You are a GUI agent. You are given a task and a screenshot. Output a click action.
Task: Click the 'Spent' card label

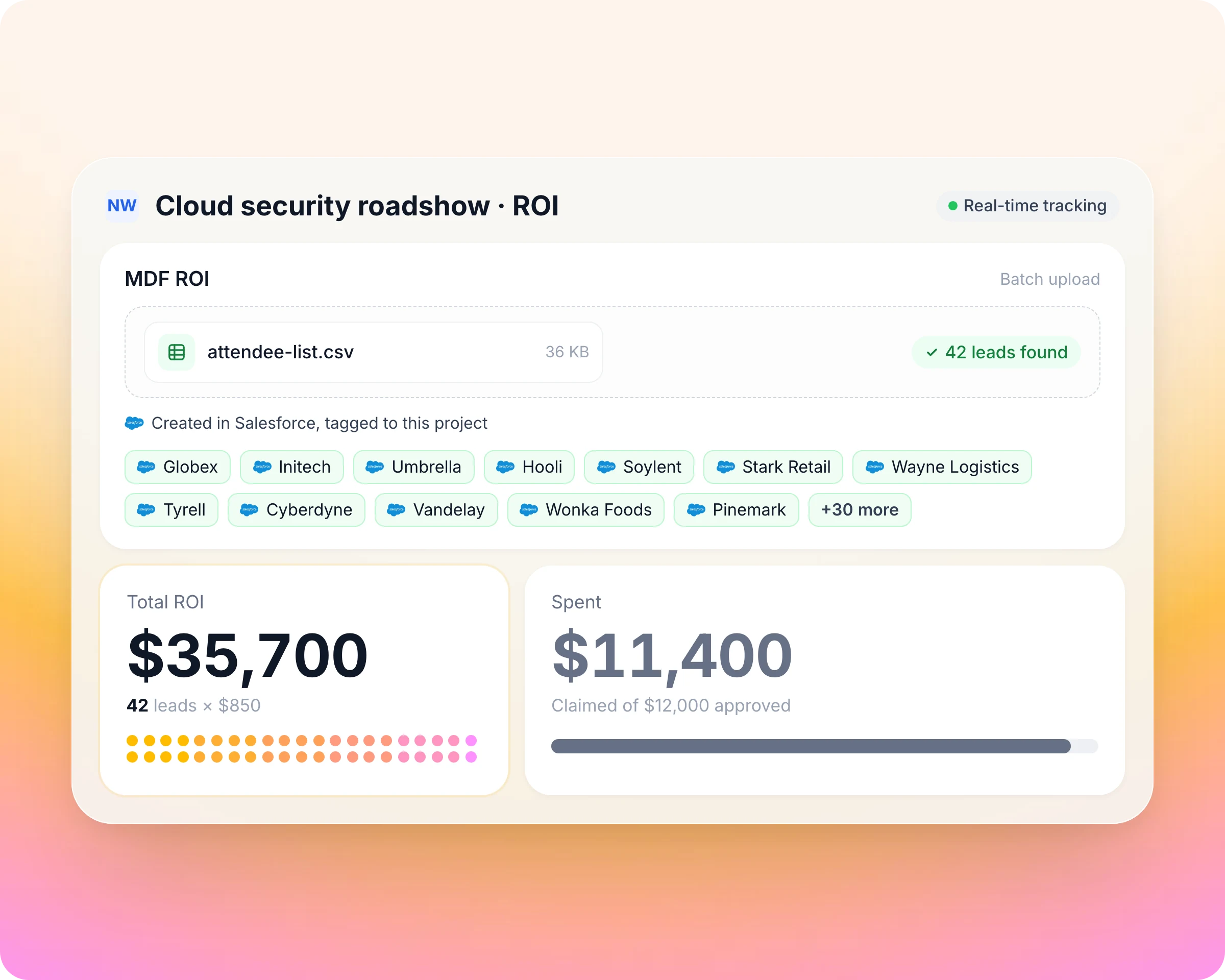(x=576, y=602)
